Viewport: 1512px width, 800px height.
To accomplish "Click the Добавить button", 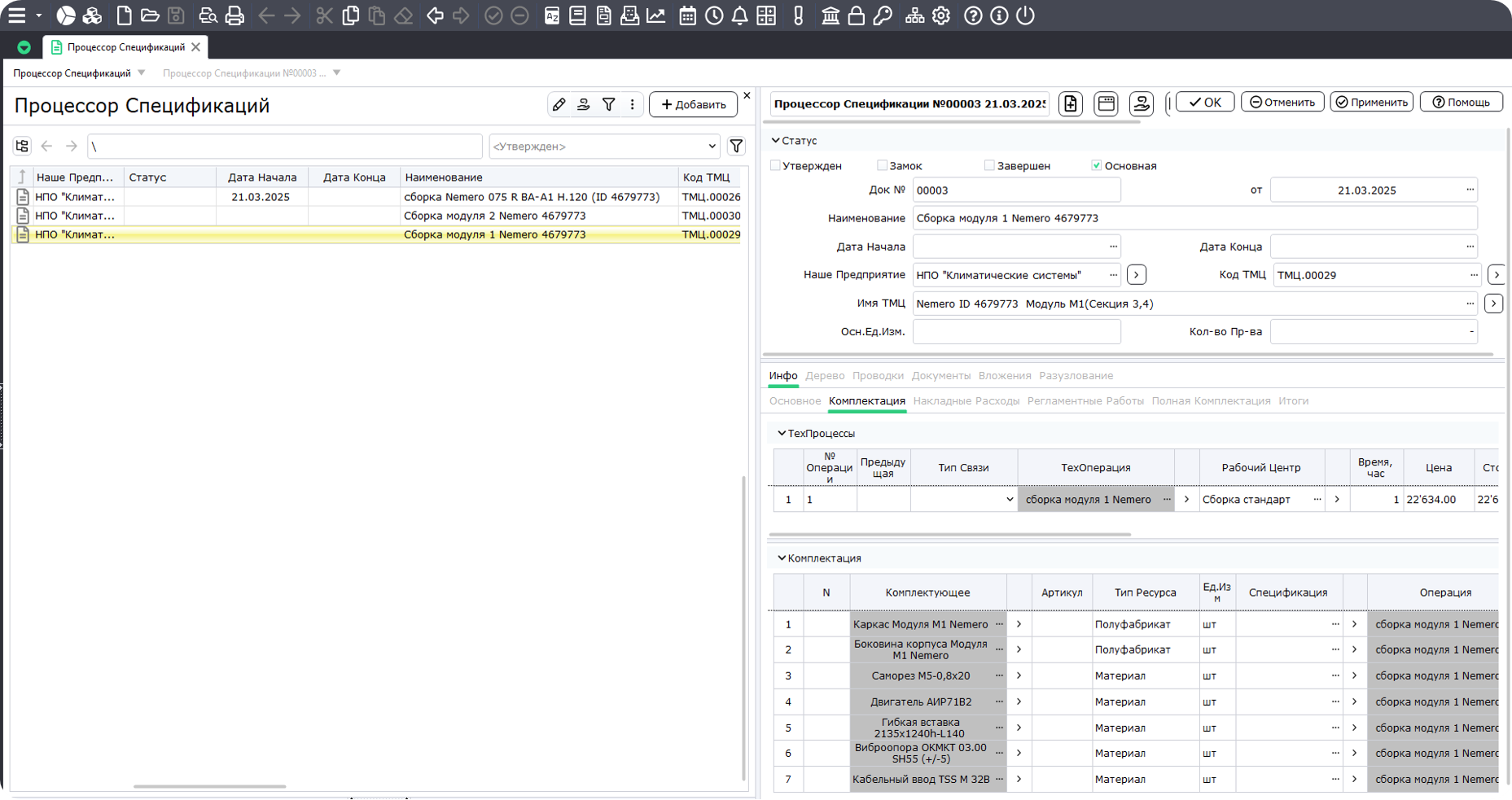I will click(693, 104).
